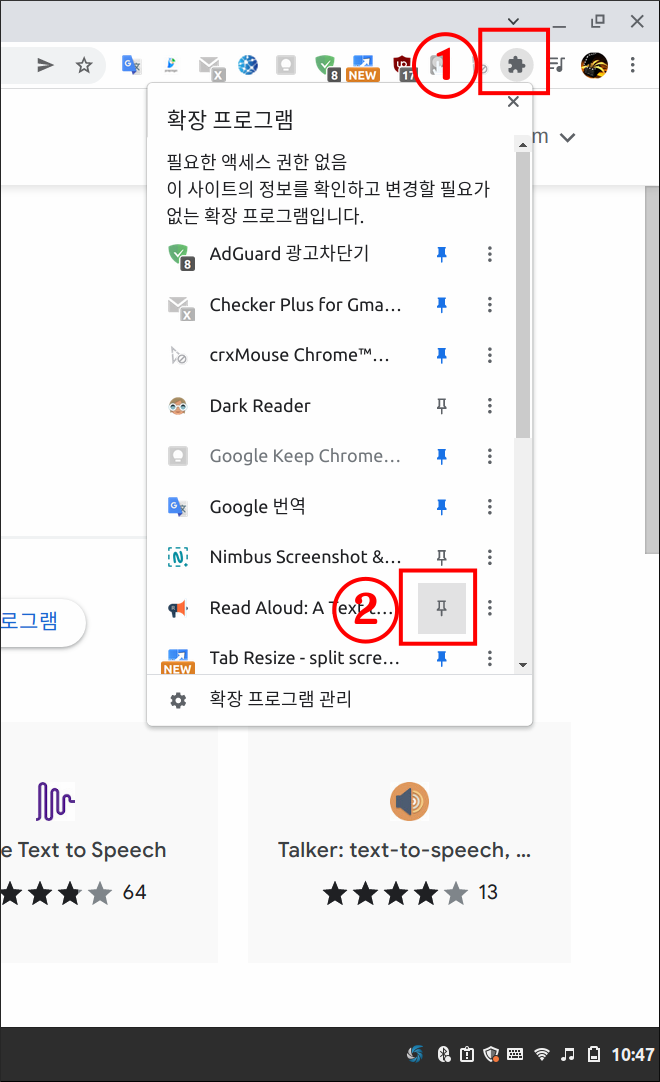The image size is (660, 1082).
Task: Open the Extensions puzzle-piece menu
Action: tap(516, 65)
